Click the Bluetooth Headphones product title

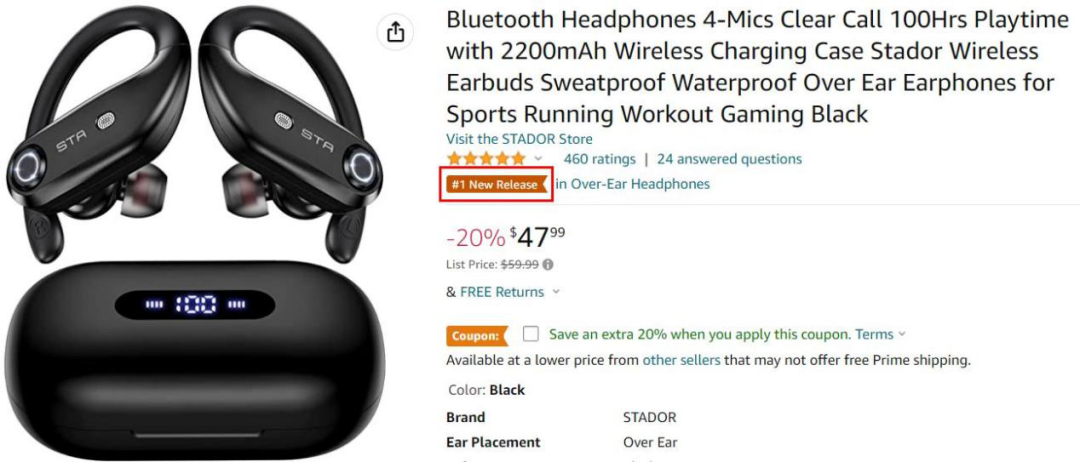[757, 67]
